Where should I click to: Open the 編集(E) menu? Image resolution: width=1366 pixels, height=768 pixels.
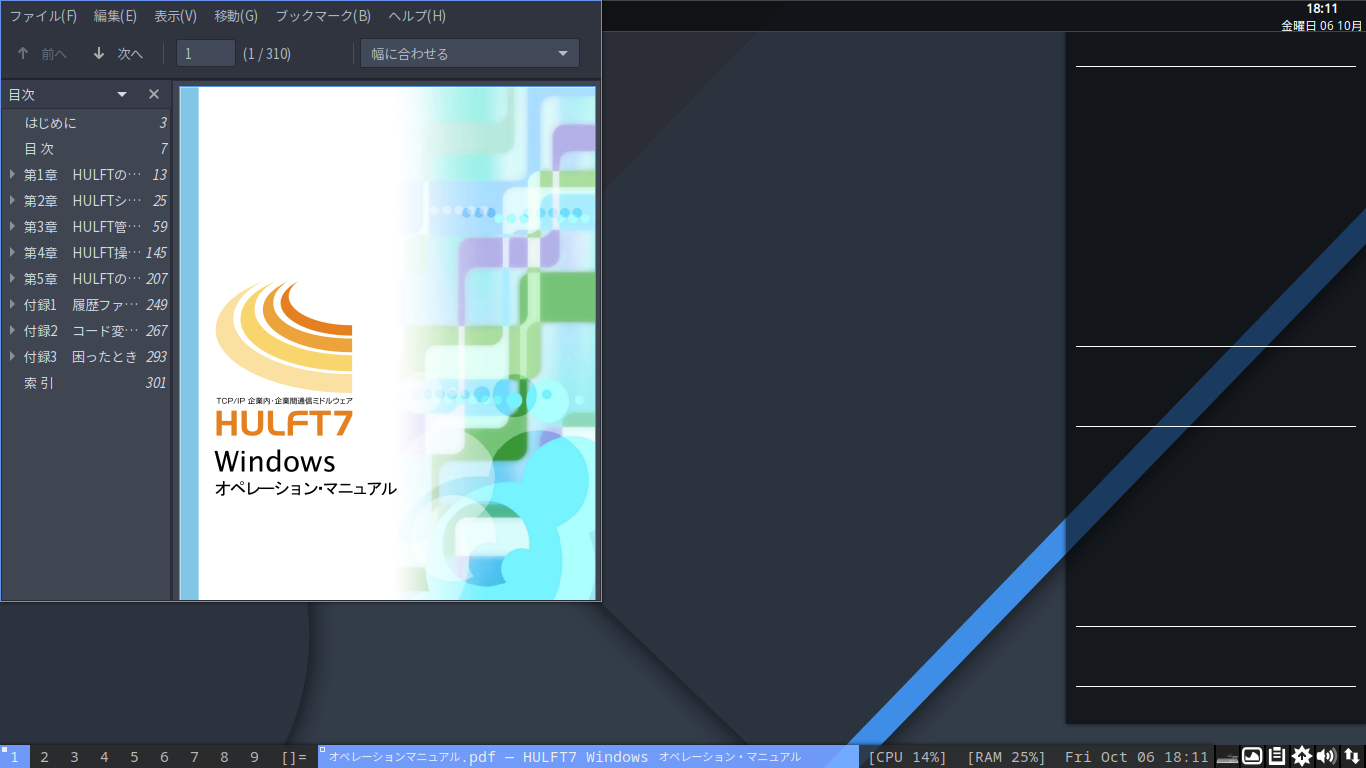(x=115, y=16)
